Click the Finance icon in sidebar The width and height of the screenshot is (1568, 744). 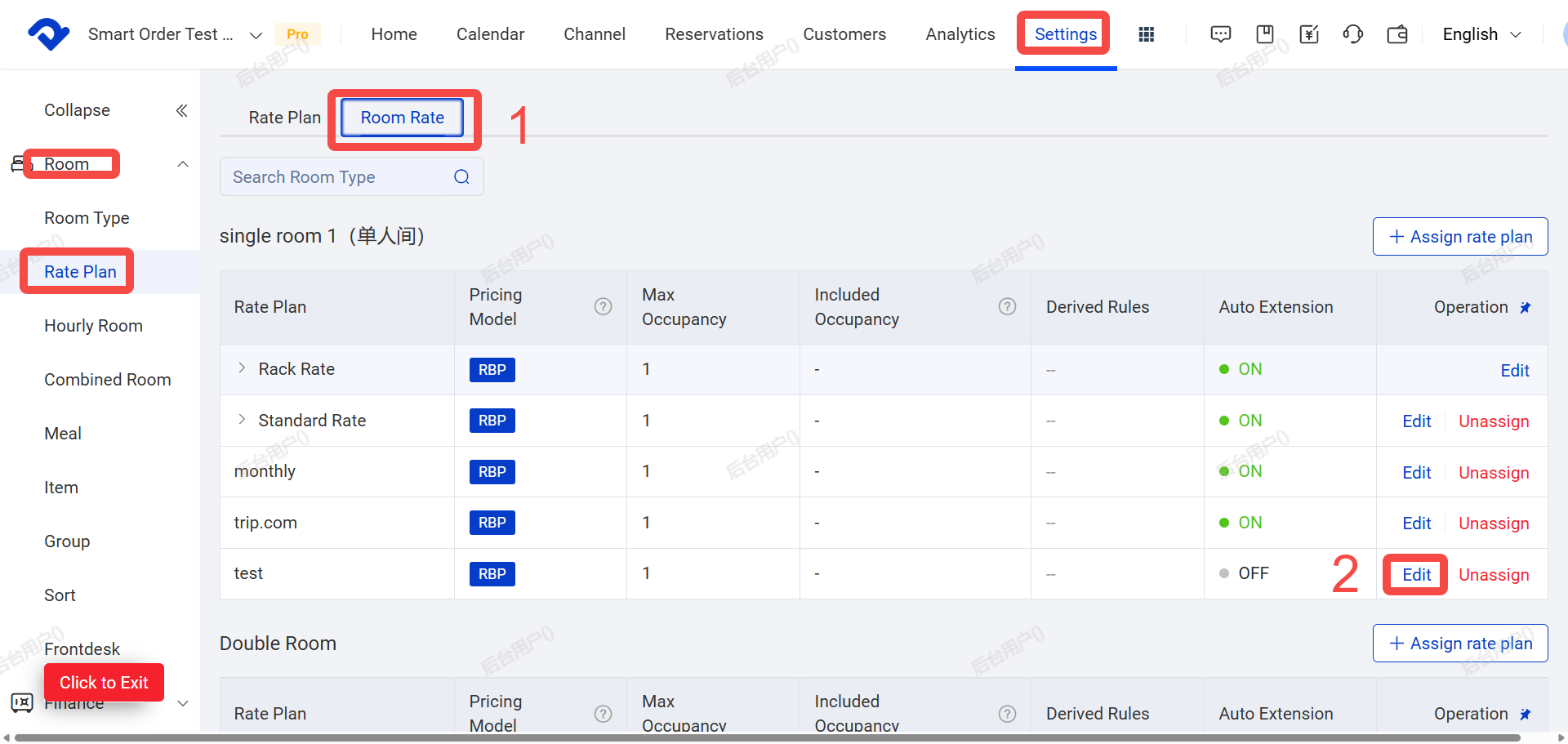[x=22, y=702]
